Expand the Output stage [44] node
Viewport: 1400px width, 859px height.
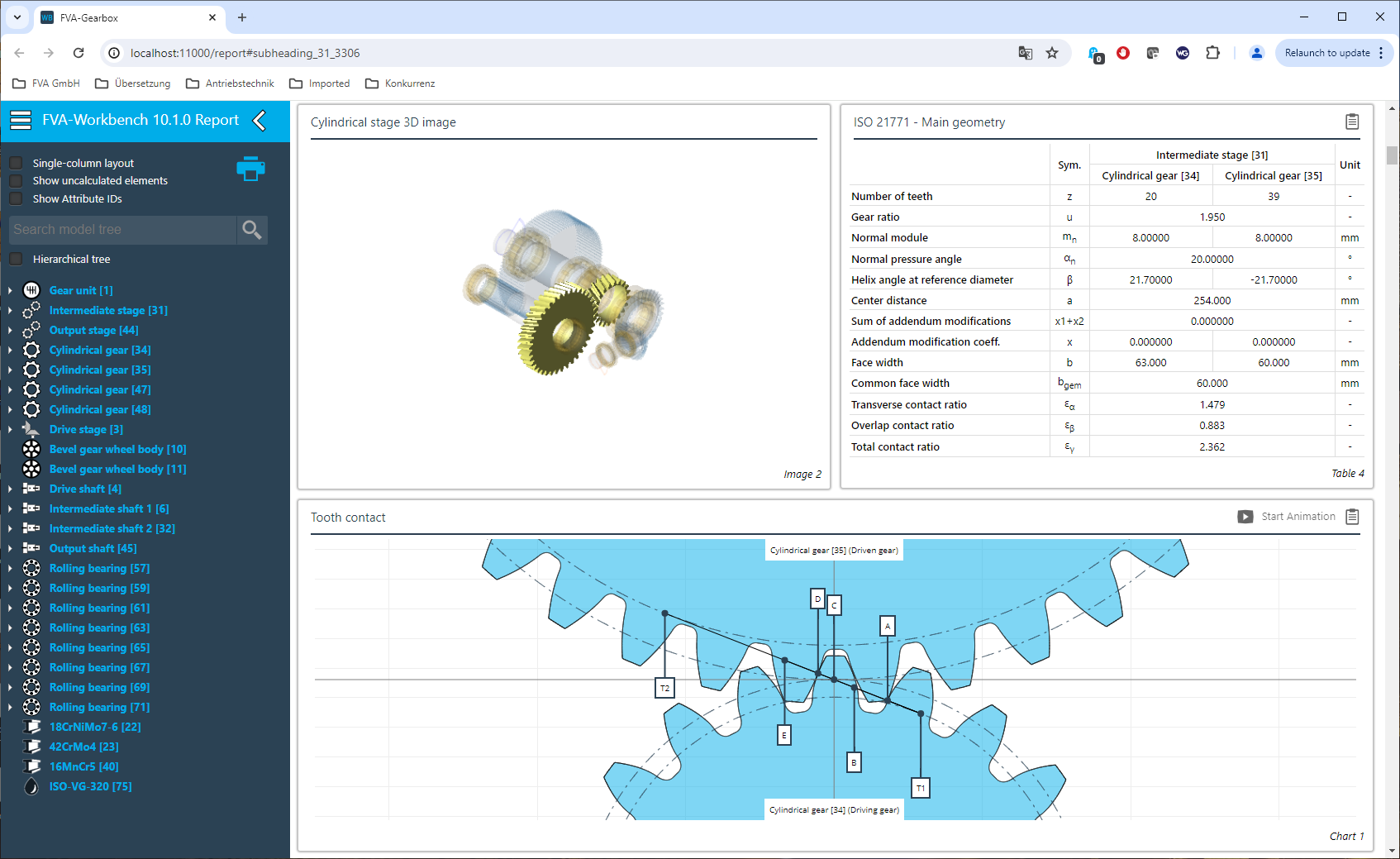click(10, 330)
